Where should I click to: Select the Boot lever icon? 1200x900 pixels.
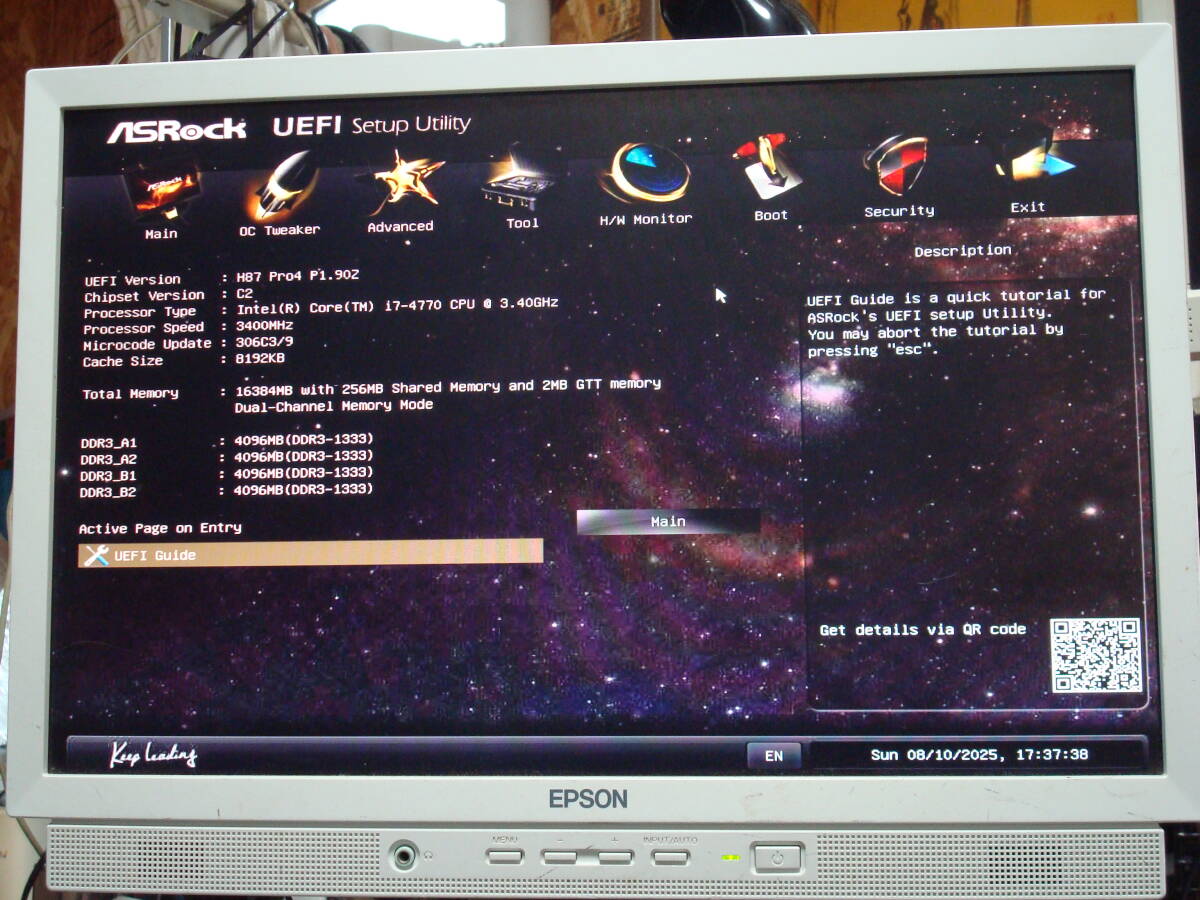click(x=767, y=167)
